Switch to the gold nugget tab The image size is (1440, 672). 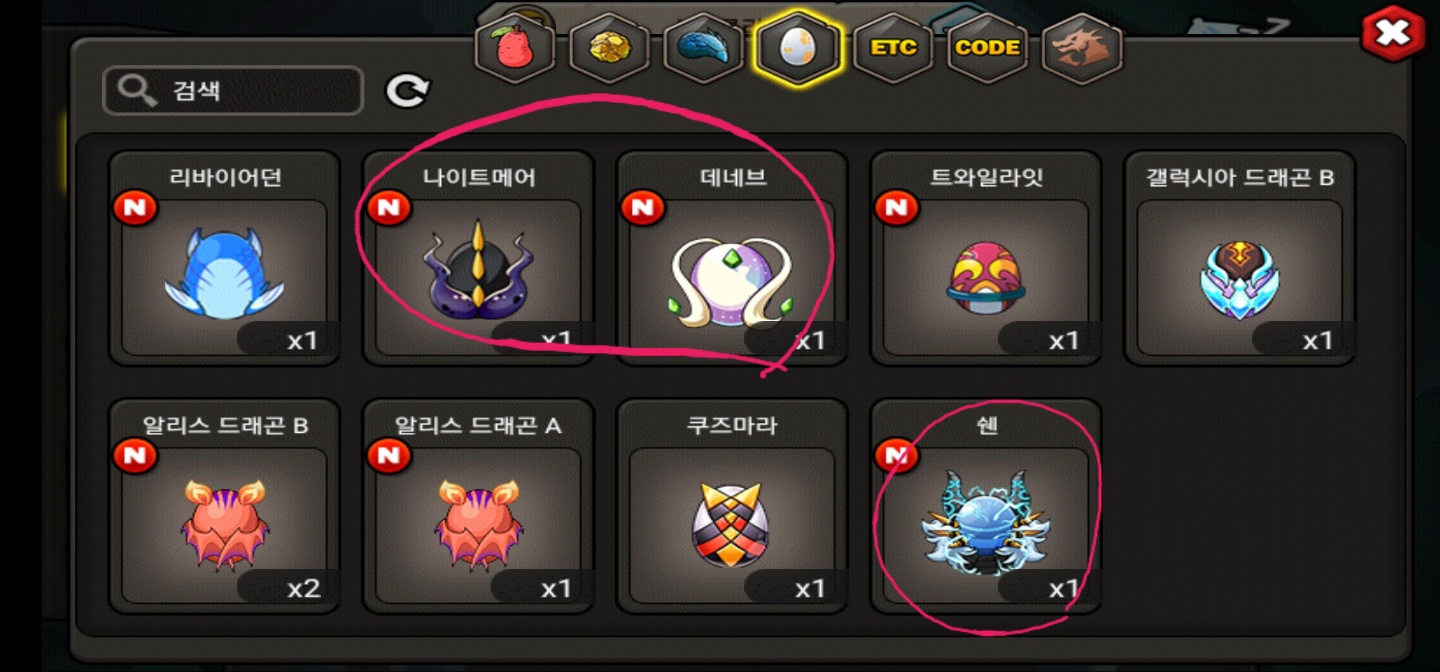609,48
